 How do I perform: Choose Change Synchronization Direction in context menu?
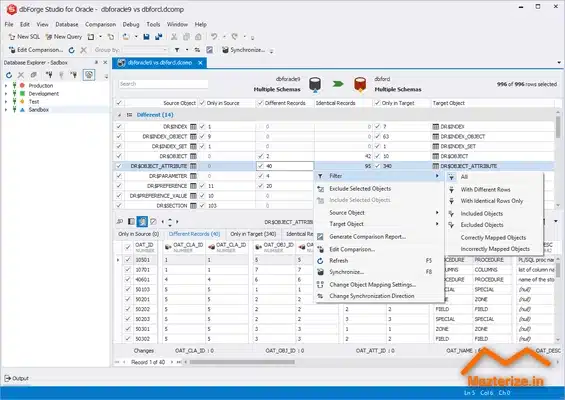click(x=379, y=296)
